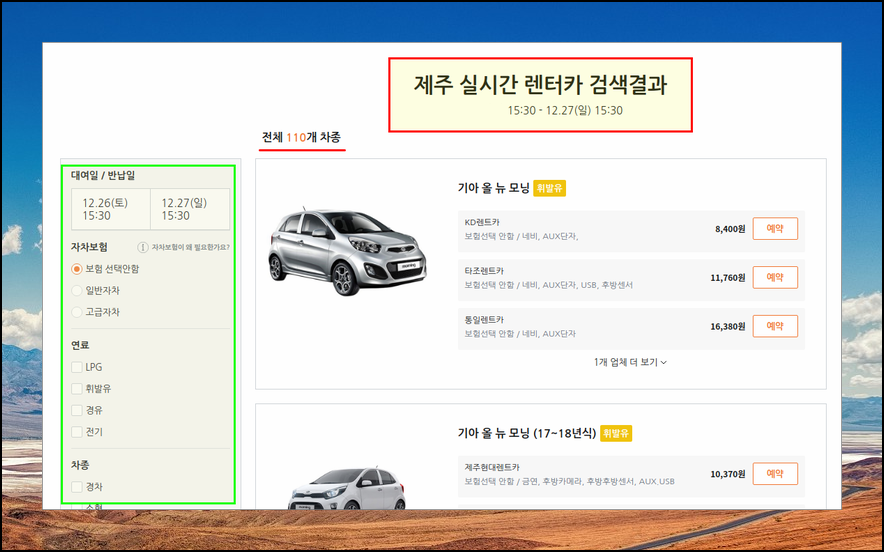Click the 기아 올 뉴 모닝 (17~18년식) title
The width and height of the screenshot is (884, 552).
(x=527, y=434)
